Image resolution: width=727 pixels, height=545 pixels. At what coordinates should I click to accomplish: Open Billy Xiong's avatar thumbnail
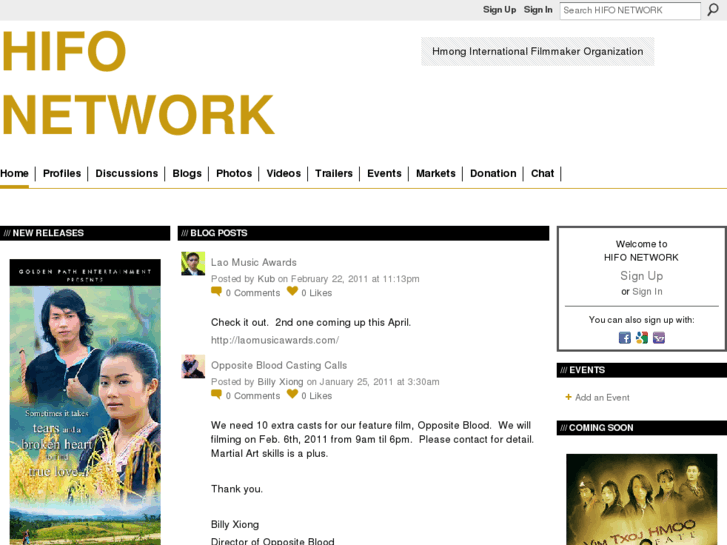(193, 366)
